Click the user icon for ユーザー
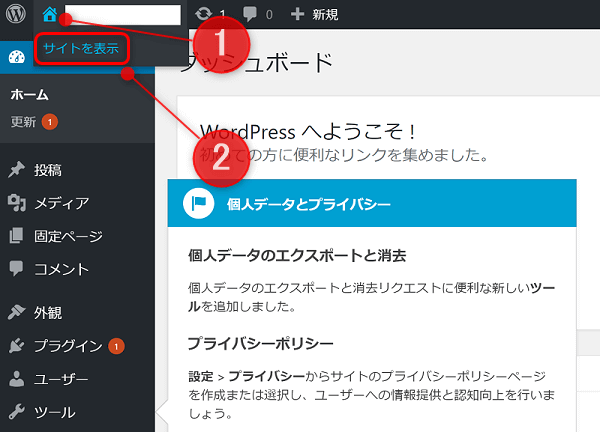Screen dimensions: 600x432 [16, 379]
